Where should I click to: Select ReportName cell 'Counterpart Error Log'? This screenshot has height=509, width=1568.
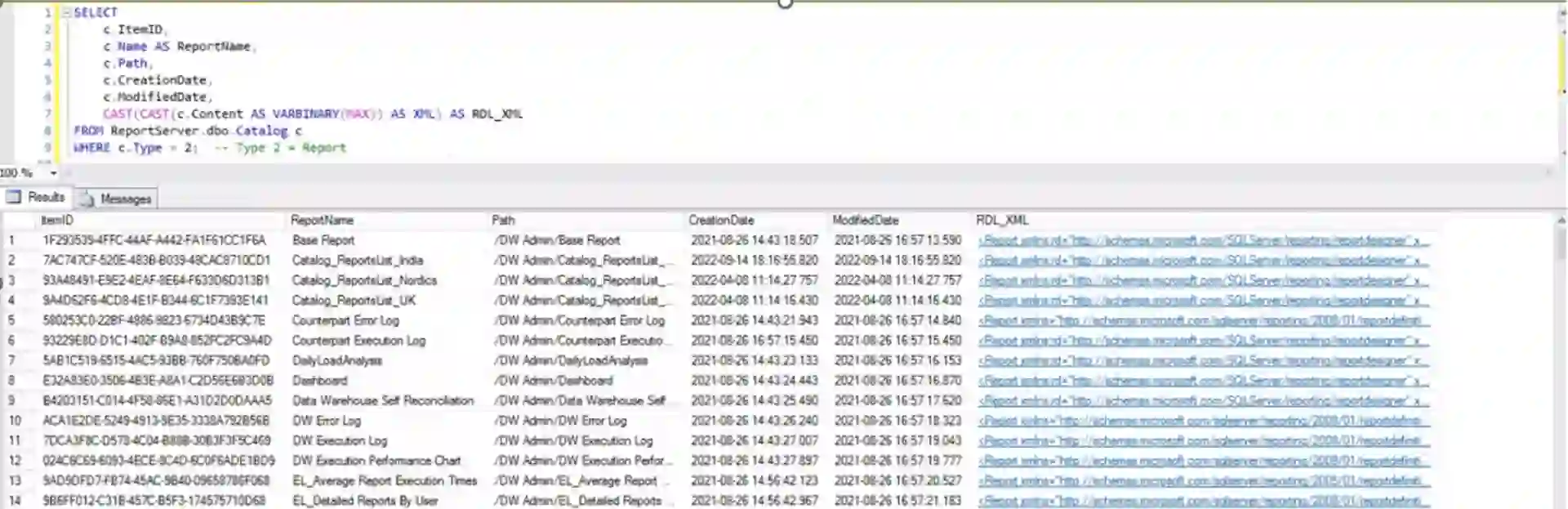pos(345,321)
